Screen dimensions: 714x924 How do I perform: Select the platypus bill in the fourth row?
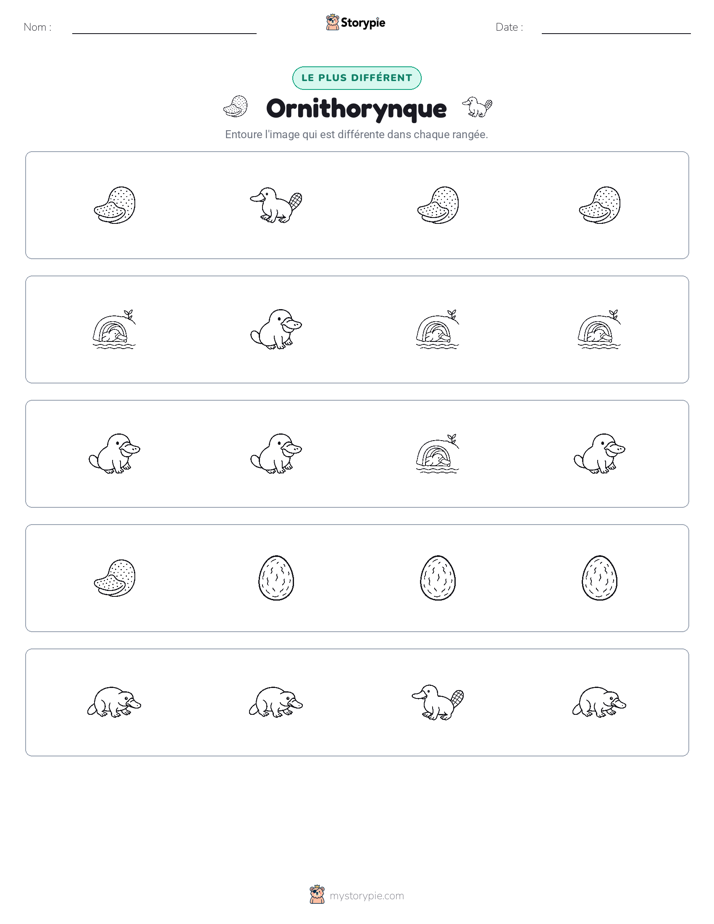pos(115,578)
